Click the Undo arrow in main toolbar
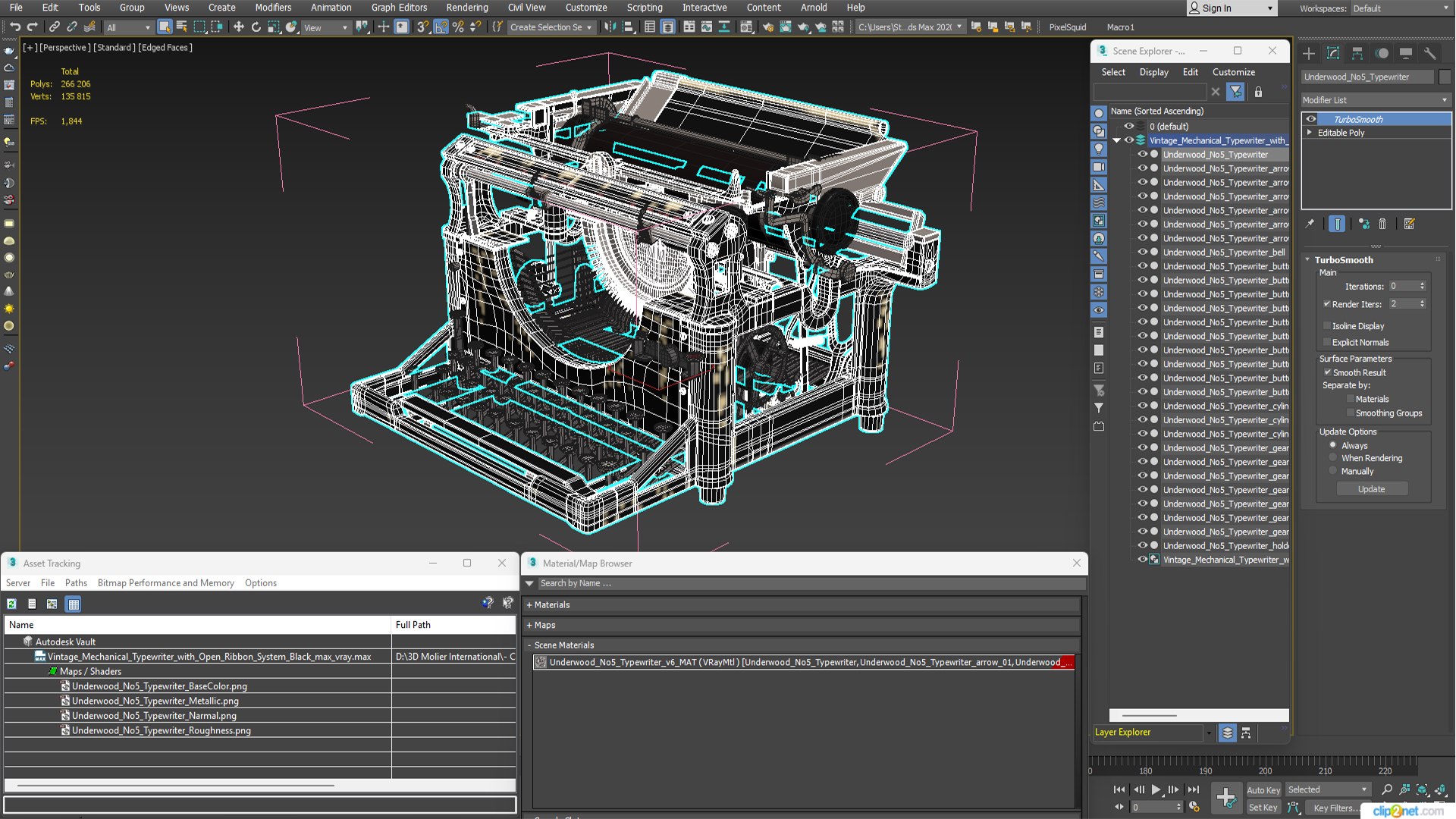This screenshot has width=1456, height=819. pyautogui.click(x=14, y=27)
